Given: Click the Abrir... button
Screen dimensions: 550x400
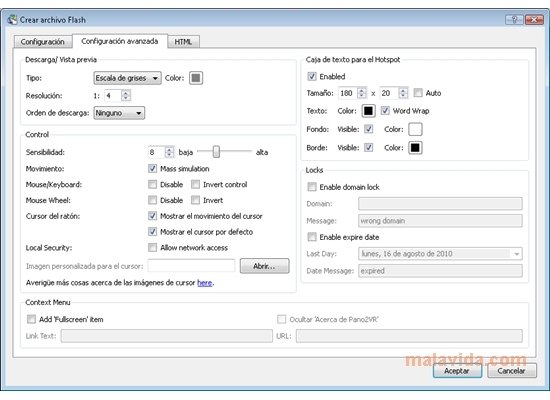Looking at the screenshot, I should (x=264, y=266).
